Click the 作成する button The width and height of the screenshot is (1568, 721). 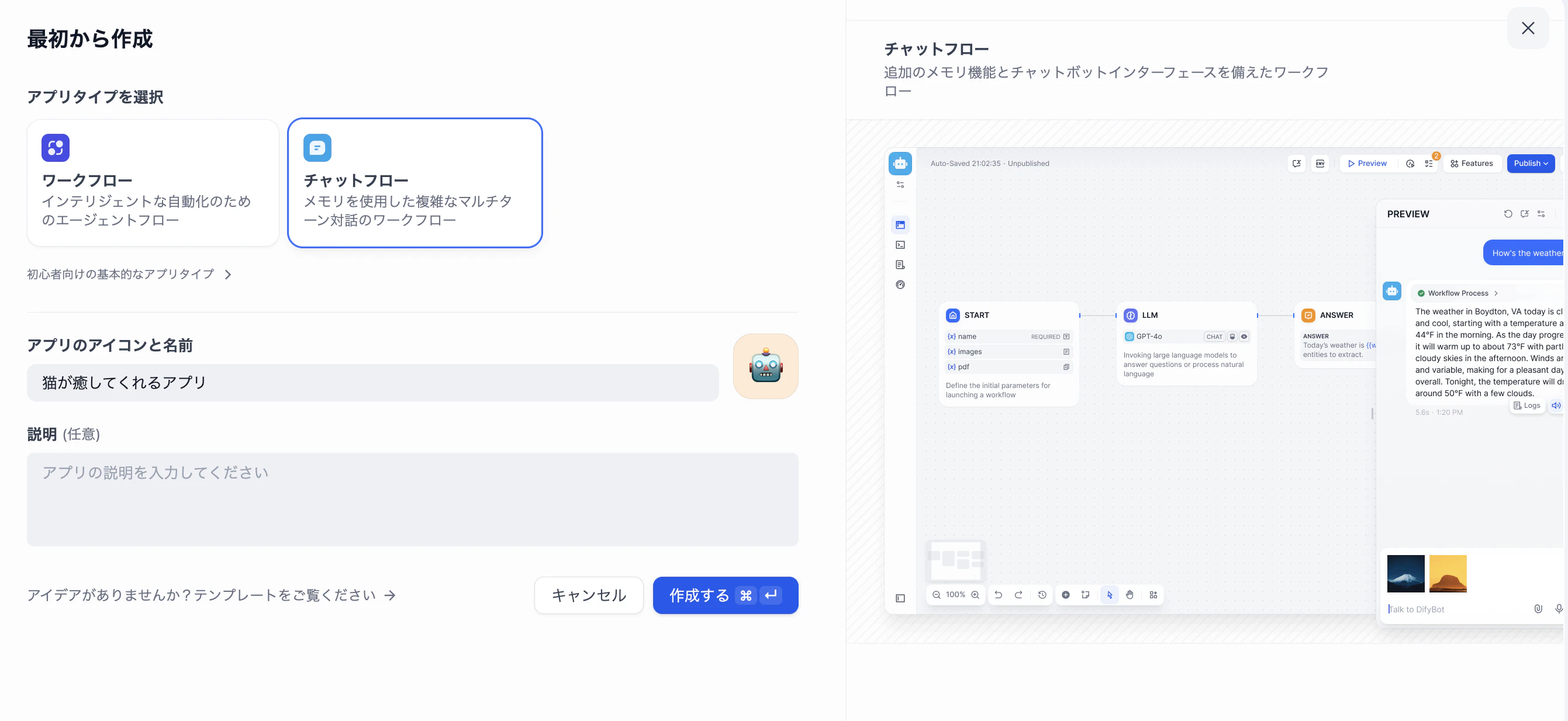click(x=725, y=595)
